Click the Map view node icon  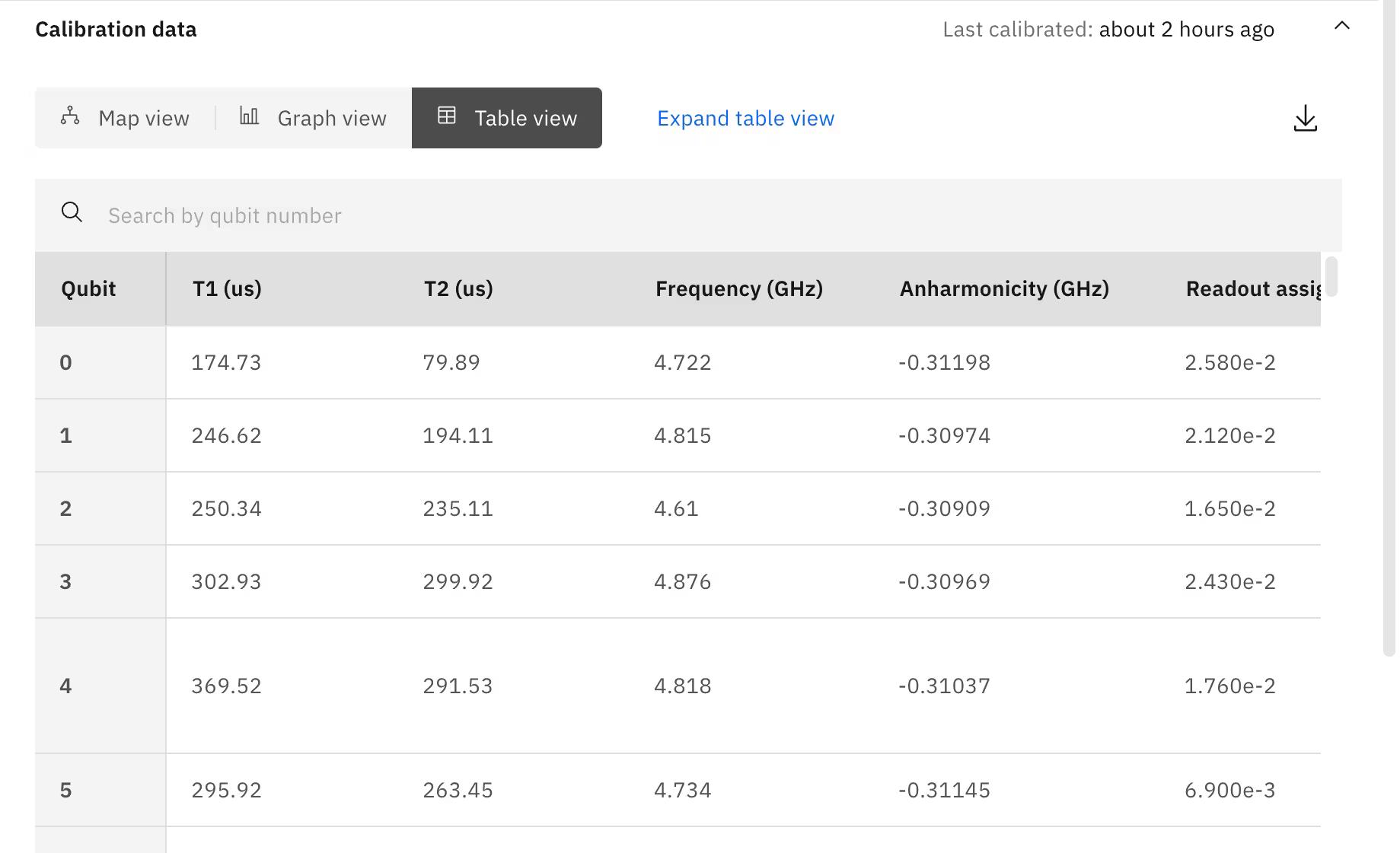pos(70,116)
